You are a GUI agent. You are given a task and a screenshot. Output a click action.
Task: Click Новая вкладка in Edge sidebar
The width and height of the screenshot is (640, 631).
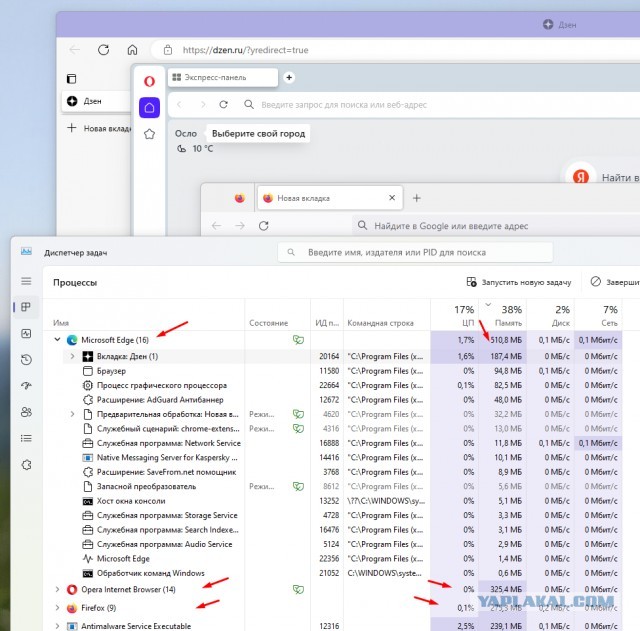[99, 128]
